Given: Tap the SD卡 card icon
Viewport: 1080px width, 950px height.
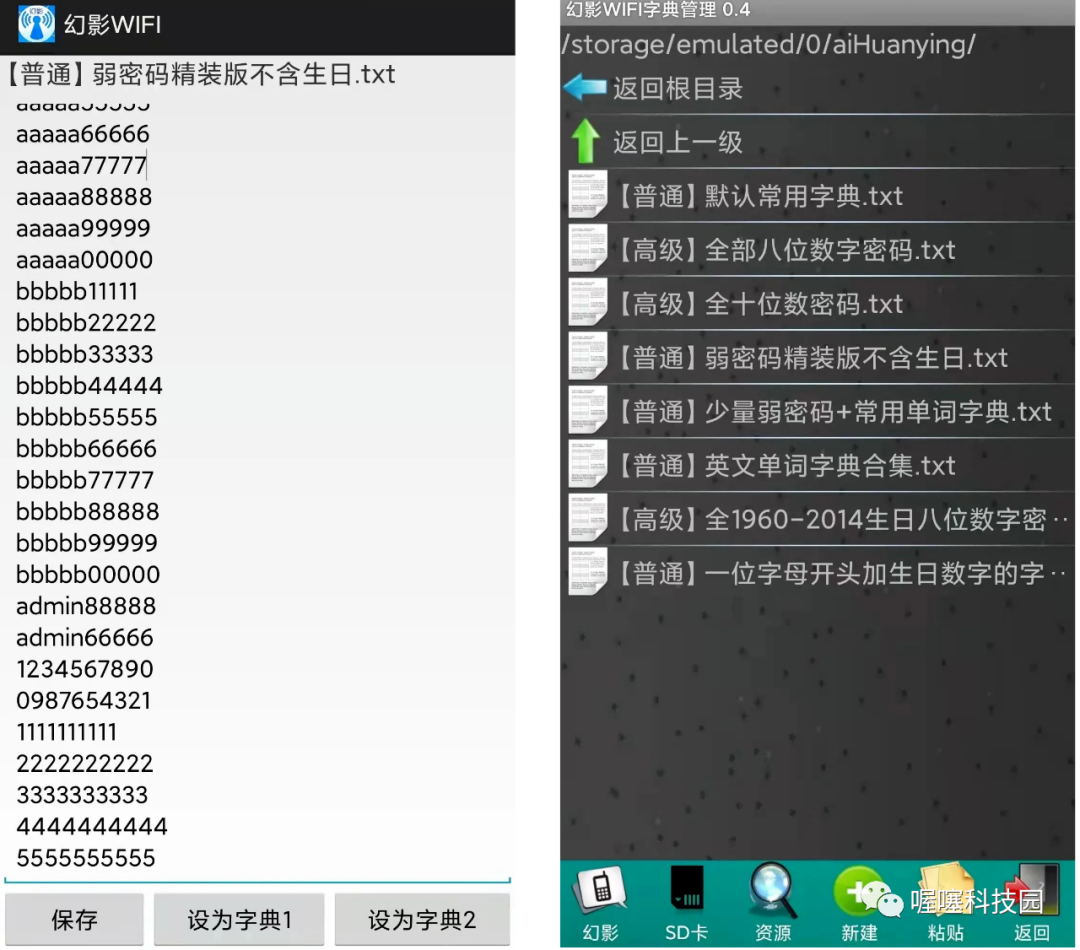Looking at the screenshot, I should [687, 889].
